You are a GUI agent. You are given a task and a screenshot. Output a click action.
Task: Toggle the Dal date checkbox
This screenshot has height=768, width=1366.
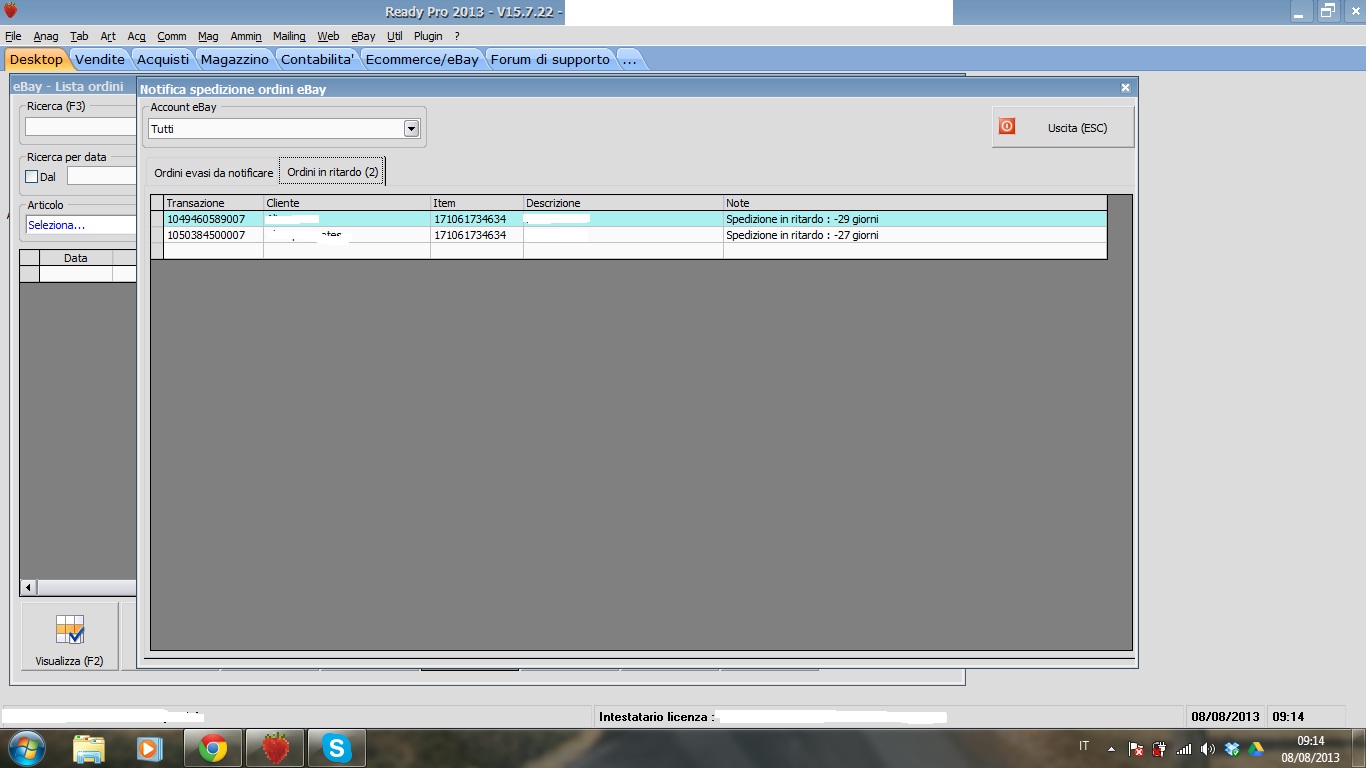click(31, 177)
